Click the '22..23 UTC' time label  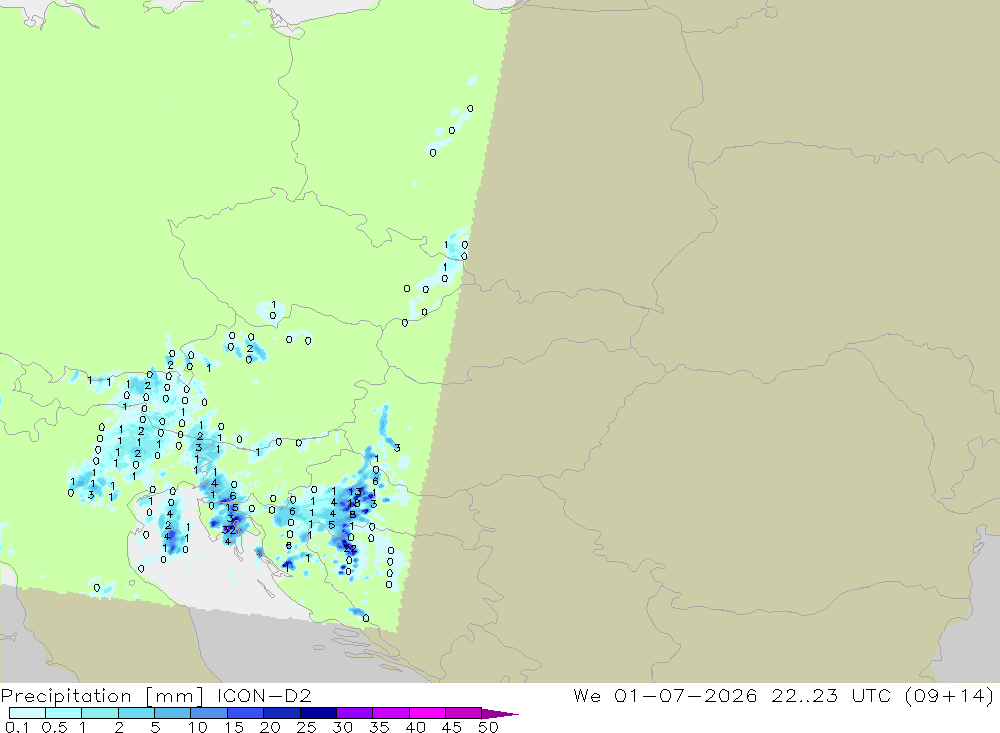click(831, 695)
